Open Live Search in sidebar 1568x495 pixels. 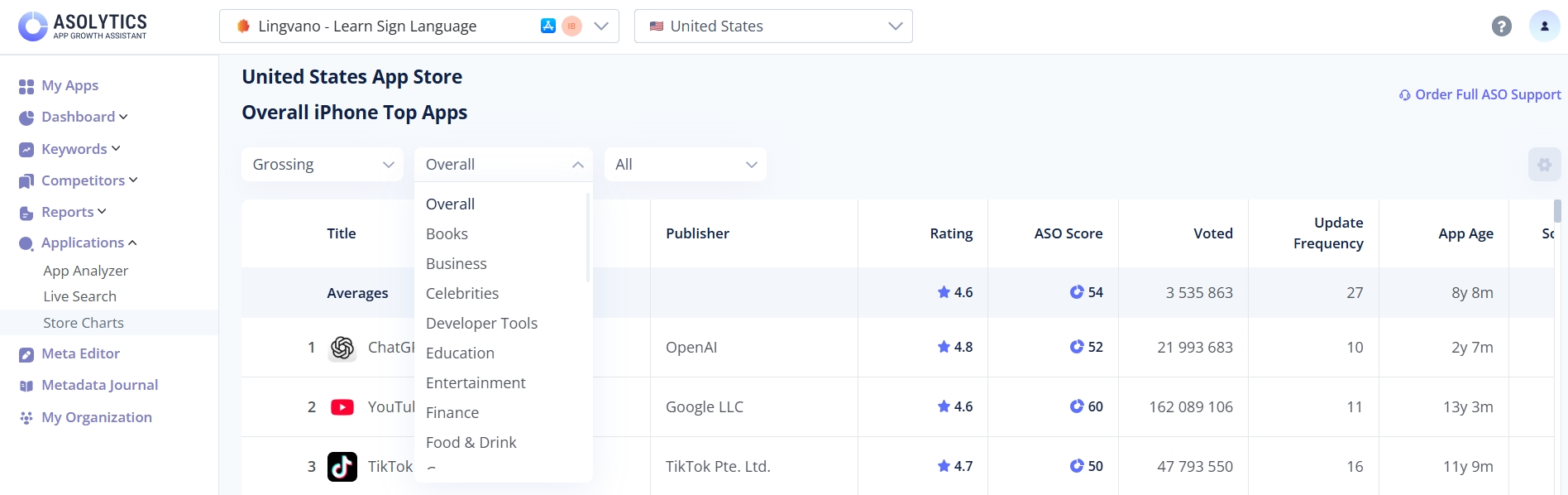click(x=79, y=296)
